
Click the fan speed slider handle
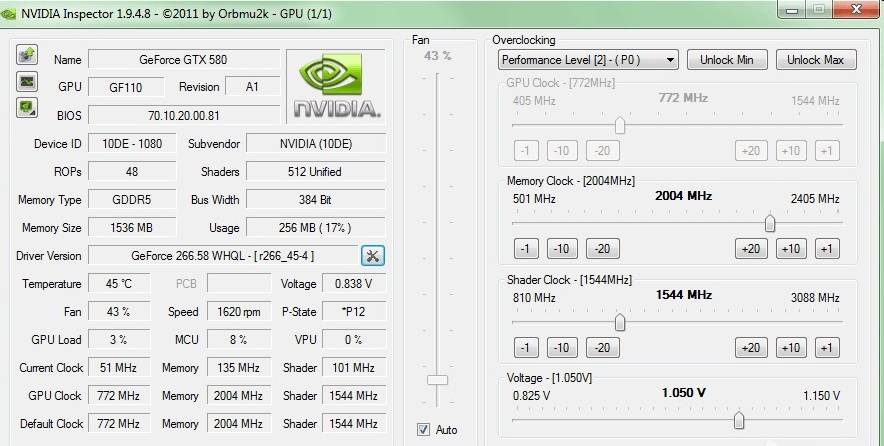coord(437,380)
